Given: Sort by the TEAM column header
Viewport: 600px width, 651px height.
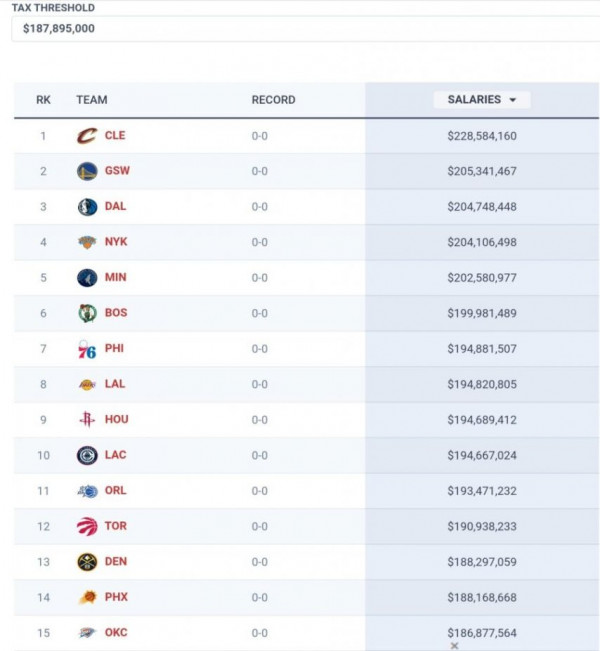Looking at the screenshot, I should click(x=92, y=100).
